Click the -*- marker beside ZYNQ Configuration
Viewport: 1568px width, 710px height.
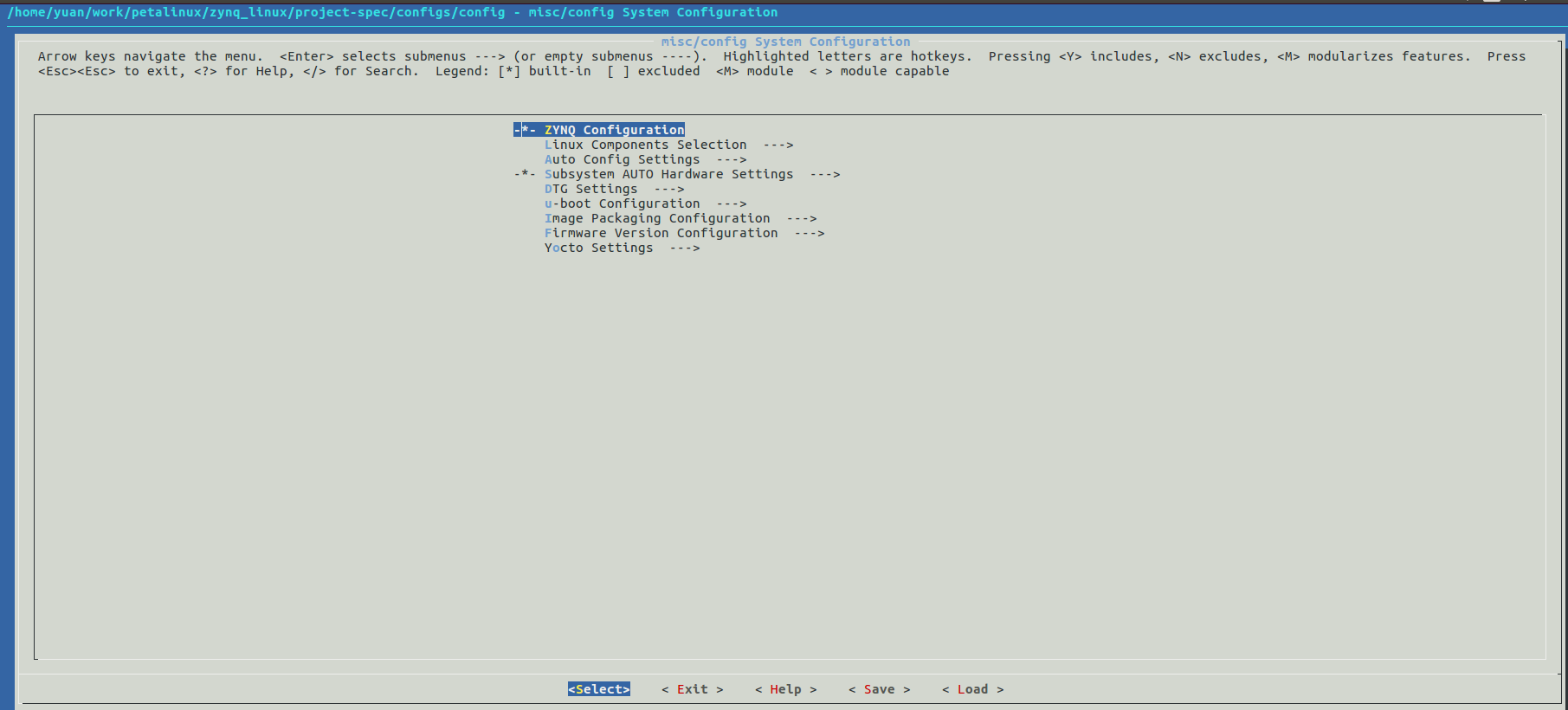coord(525,130)
